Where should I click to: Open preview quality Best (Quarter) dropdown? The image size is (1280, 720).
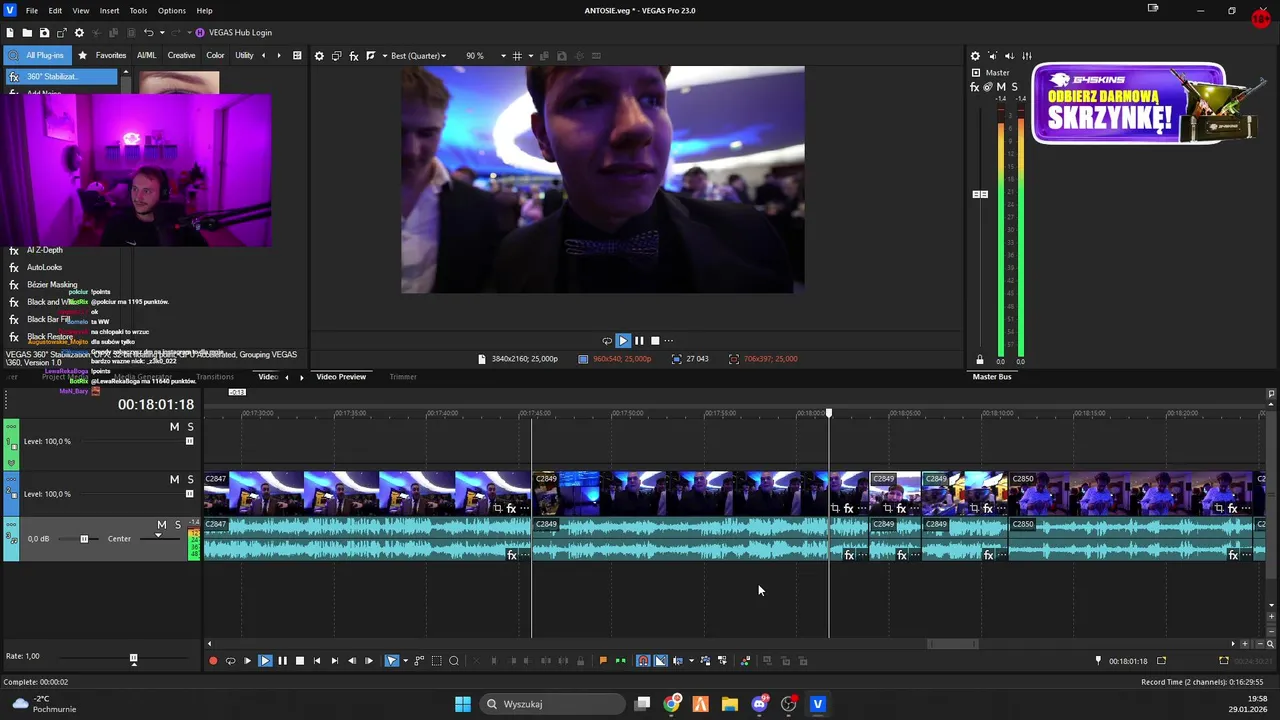[x=419, y=56]
